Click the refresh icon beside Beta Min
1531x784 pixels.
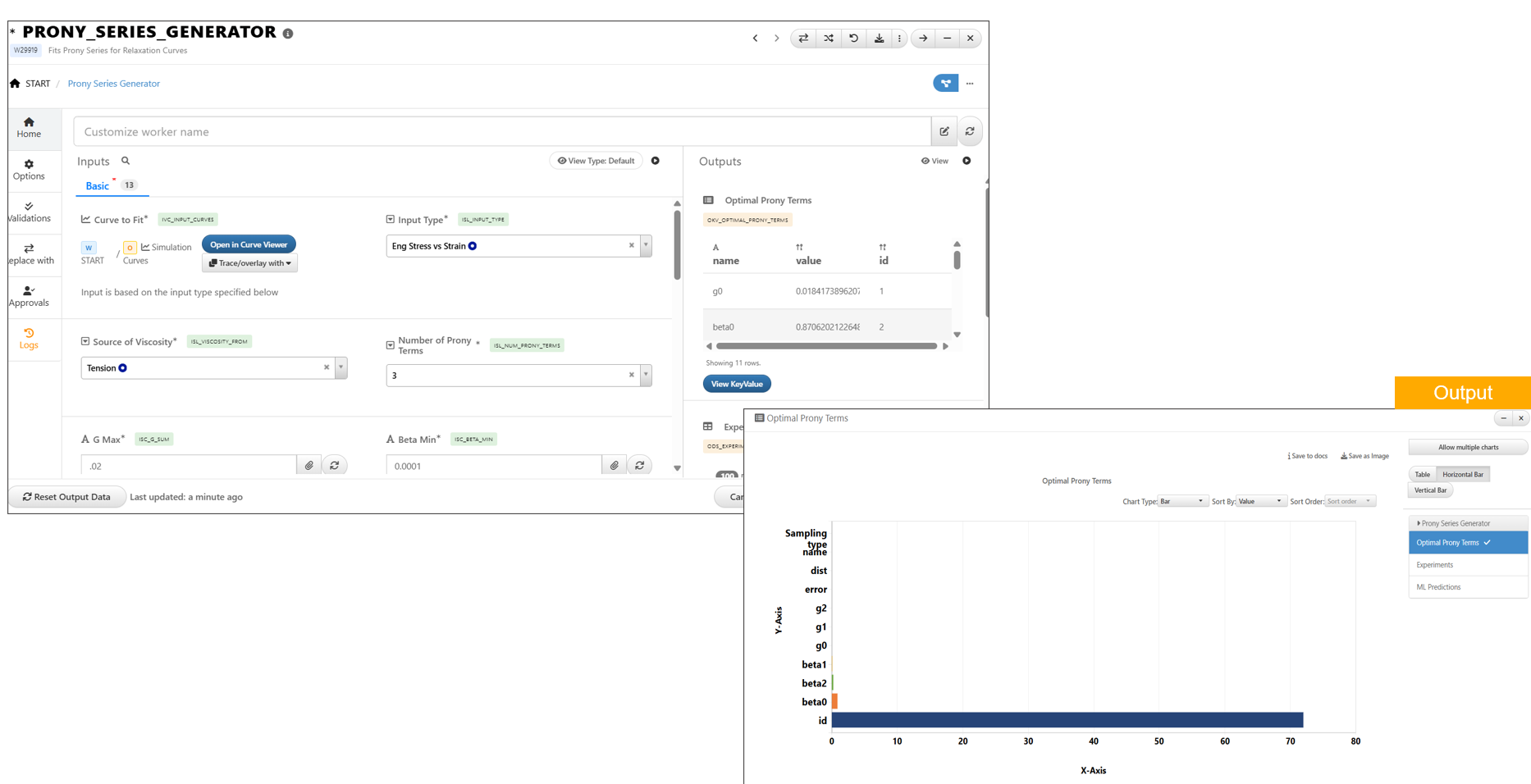pos(640,466)
